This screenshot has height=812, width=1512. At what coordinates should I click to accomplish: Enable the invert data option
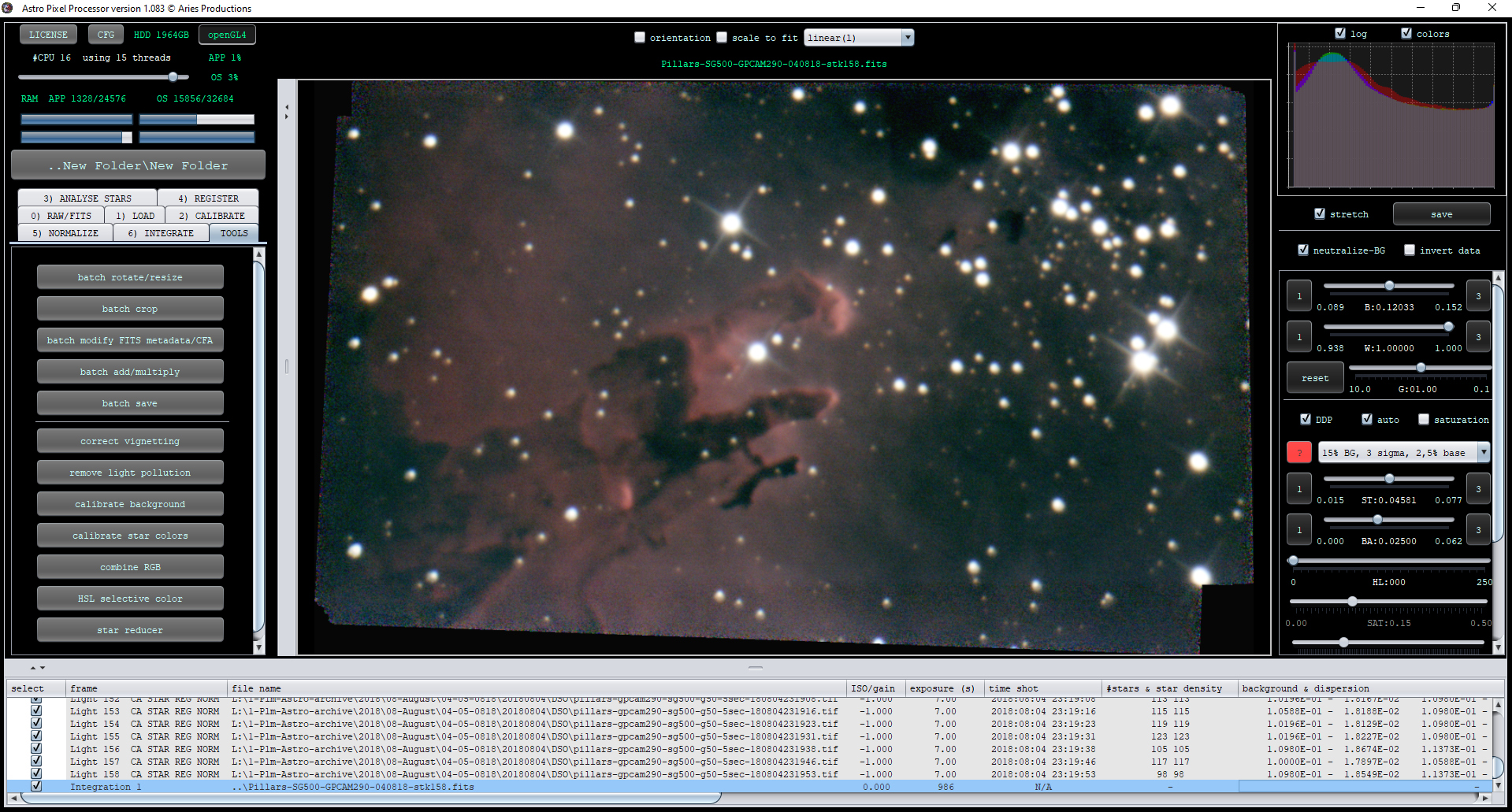coord(1410,250)
